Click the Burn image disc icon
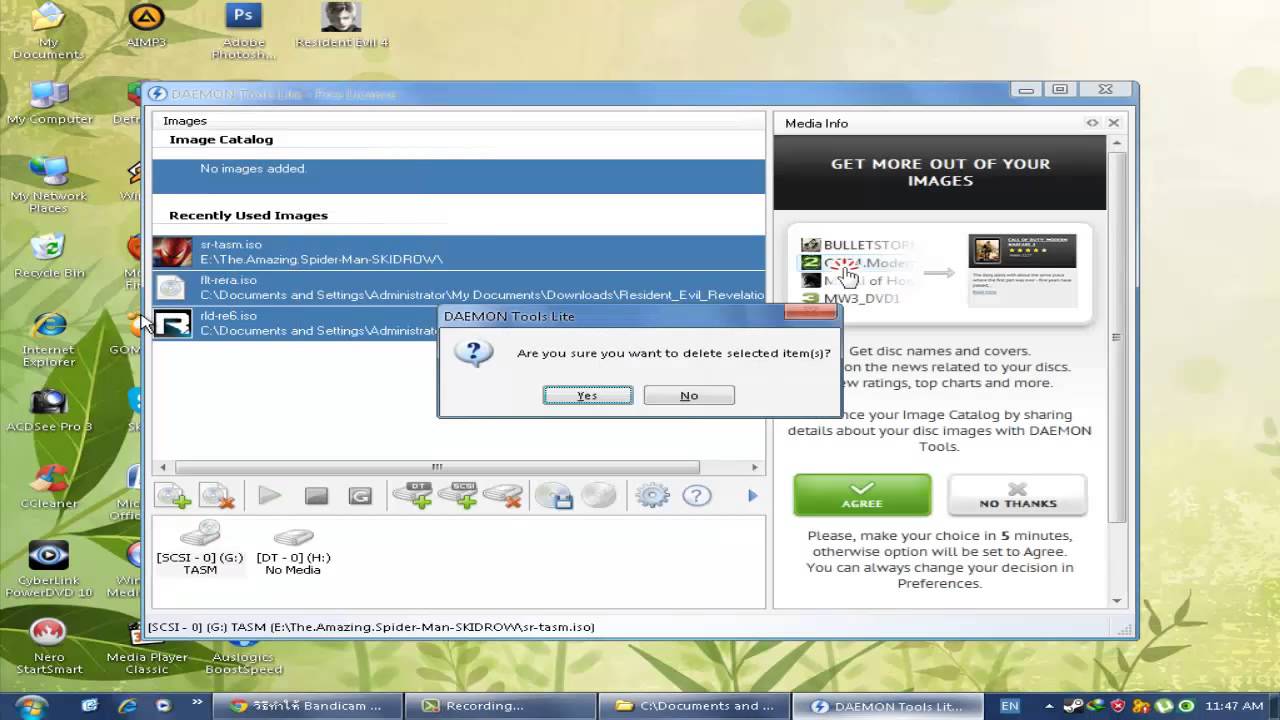Image resolution: width=1280 pixels, height=720 pixels. click(x=598, y=495)
